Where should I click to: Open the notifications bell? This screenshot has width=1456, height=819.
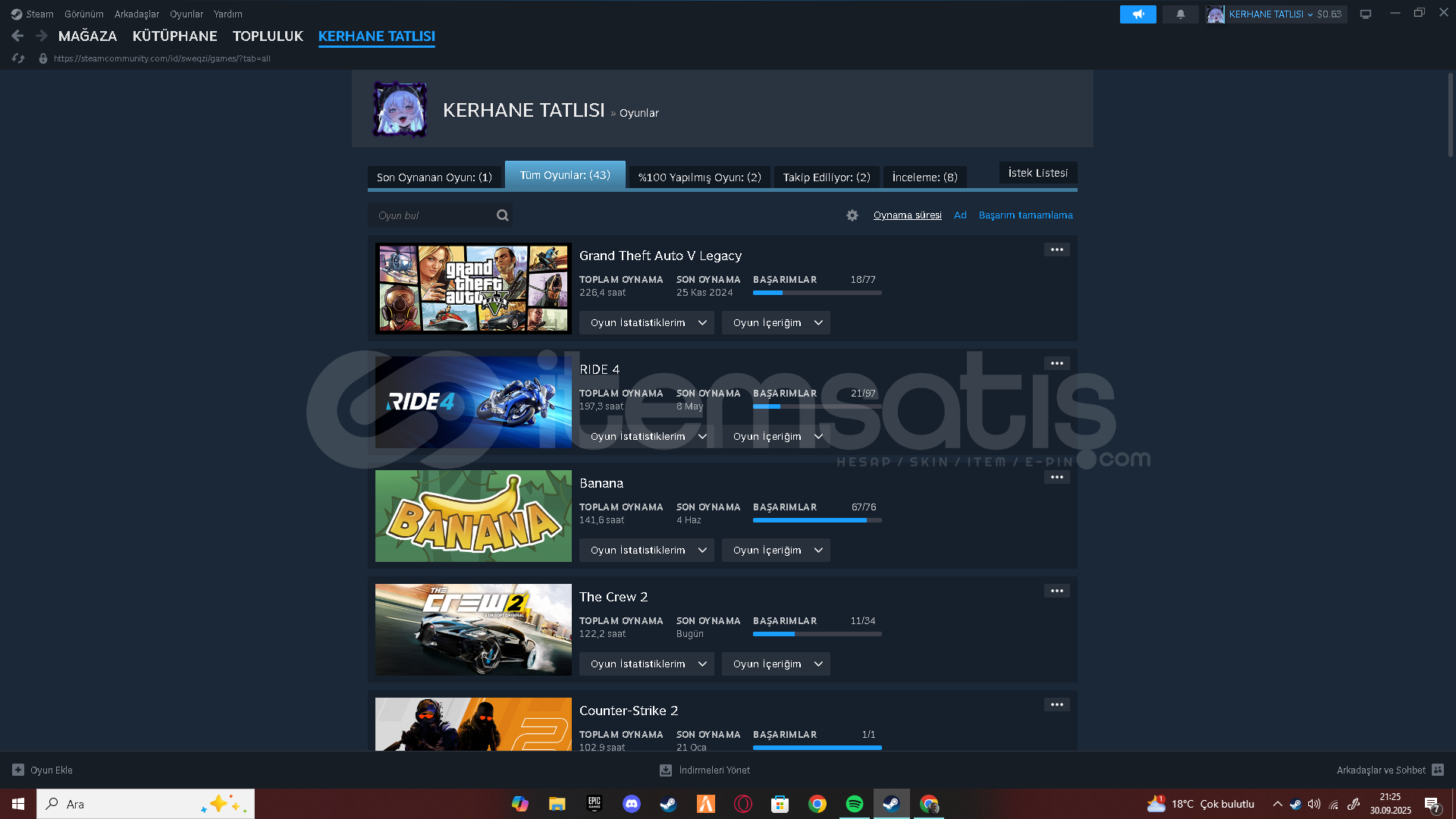[x=1180, y=14]
